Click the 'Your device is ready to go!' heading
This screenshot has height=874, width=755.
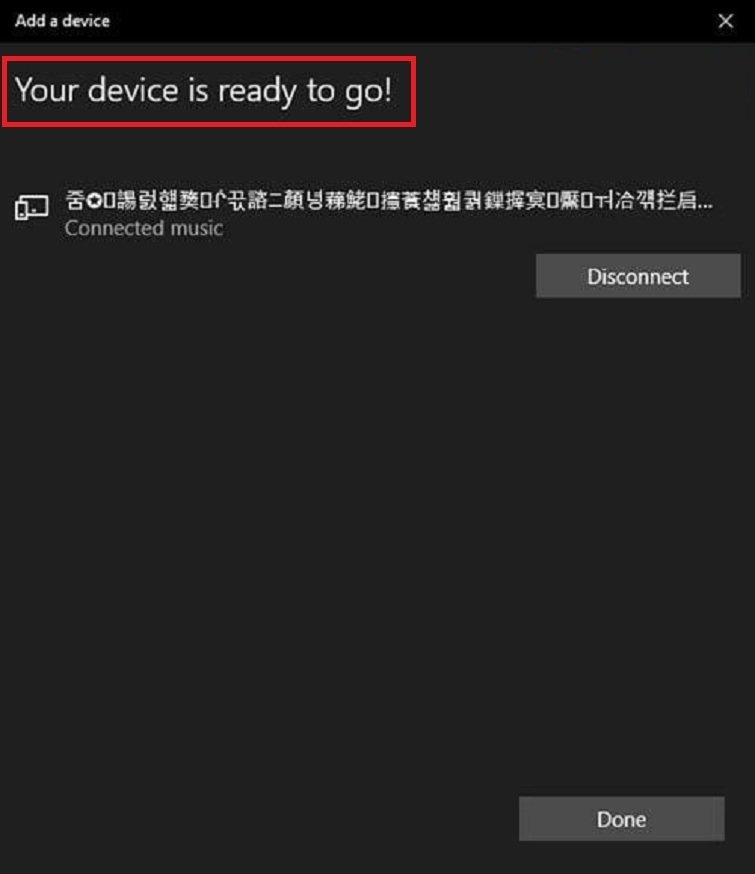pos(203,91)
